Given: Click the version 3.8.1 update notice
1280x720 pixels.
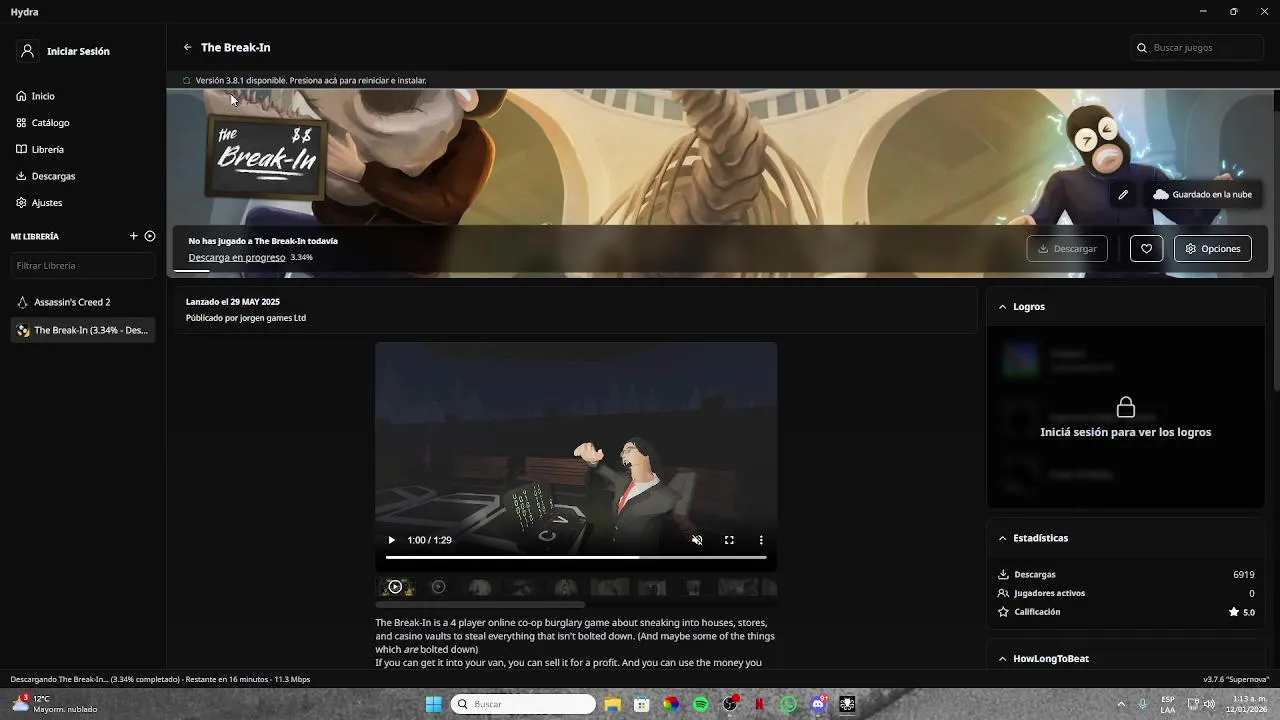Looking at the screenshot, I should tap(311, 80).
